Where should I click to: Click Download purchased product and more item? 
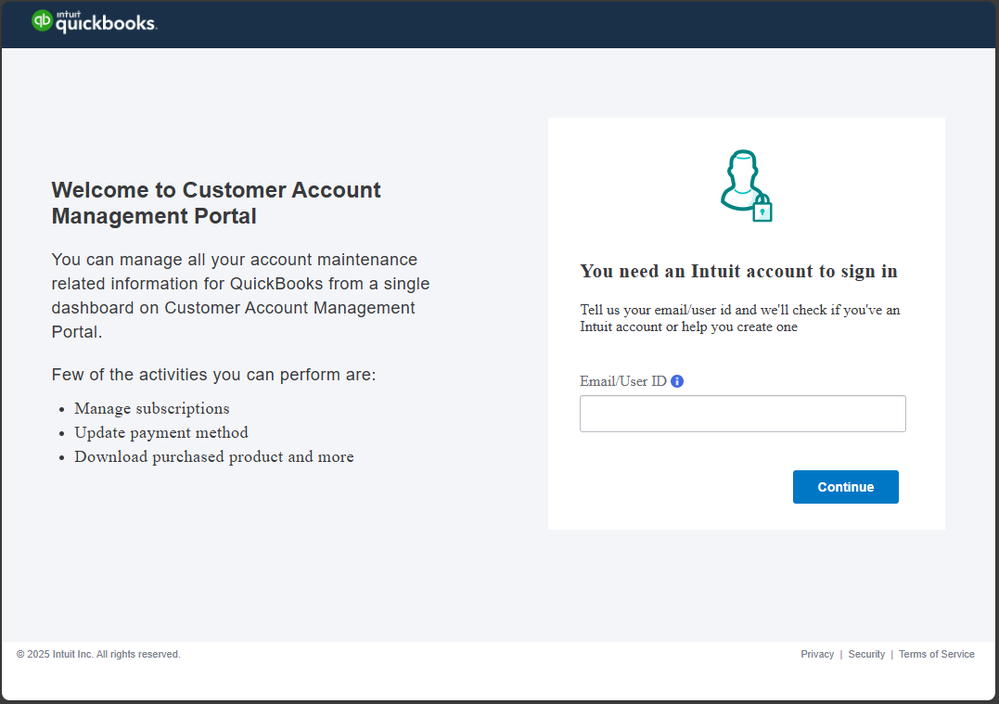214,456
